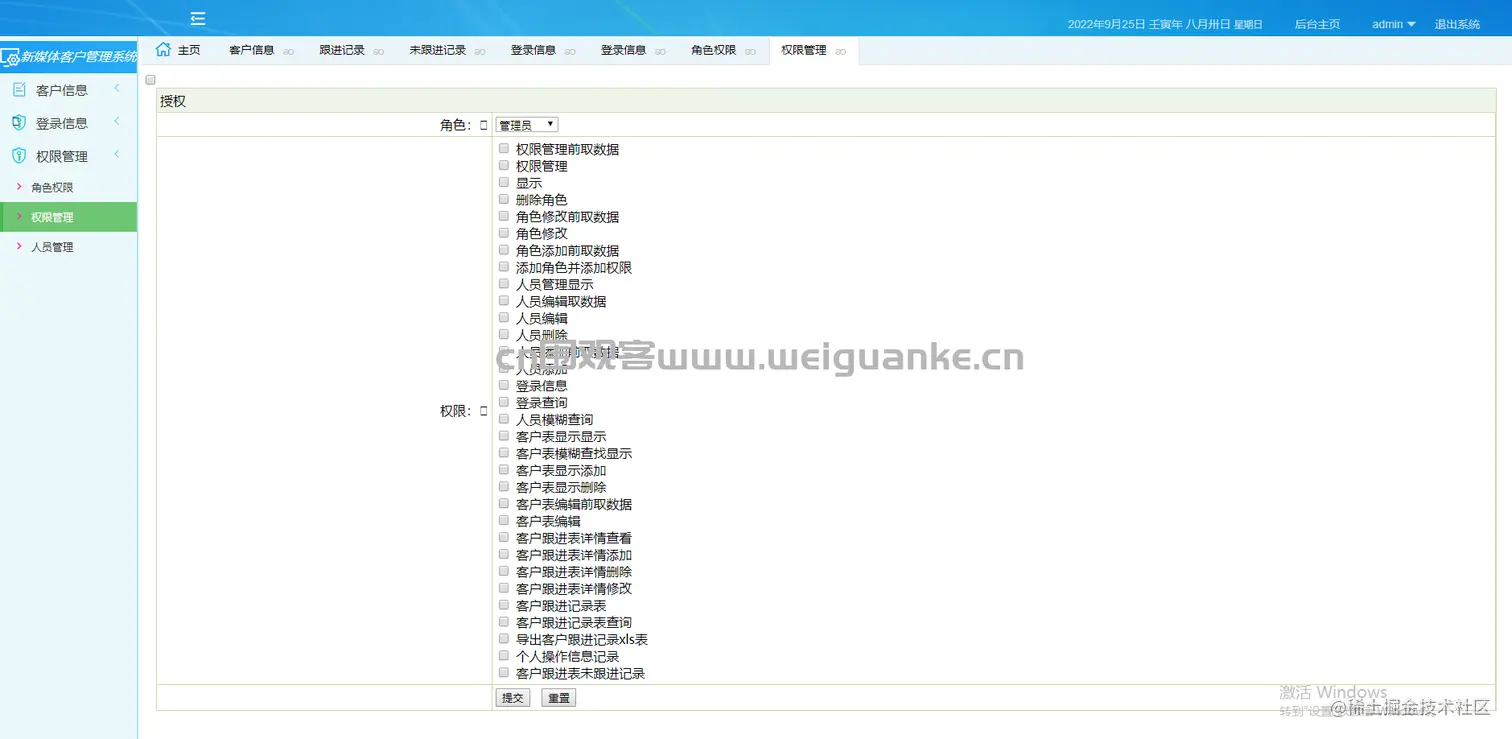Check the 添加角色并添加权限 checkbox
Screen dimensions: 1512x739
[x=504, y=267]
